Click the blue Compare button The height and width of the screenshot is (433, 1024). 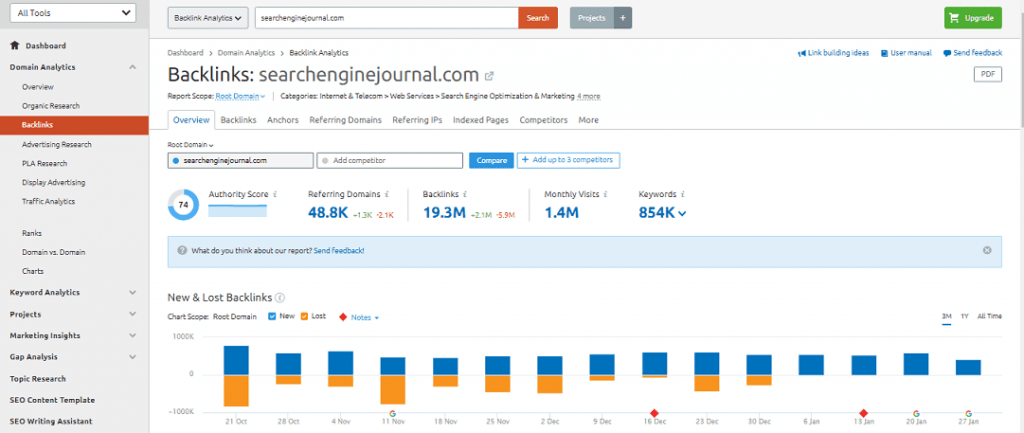coord(492,161)
